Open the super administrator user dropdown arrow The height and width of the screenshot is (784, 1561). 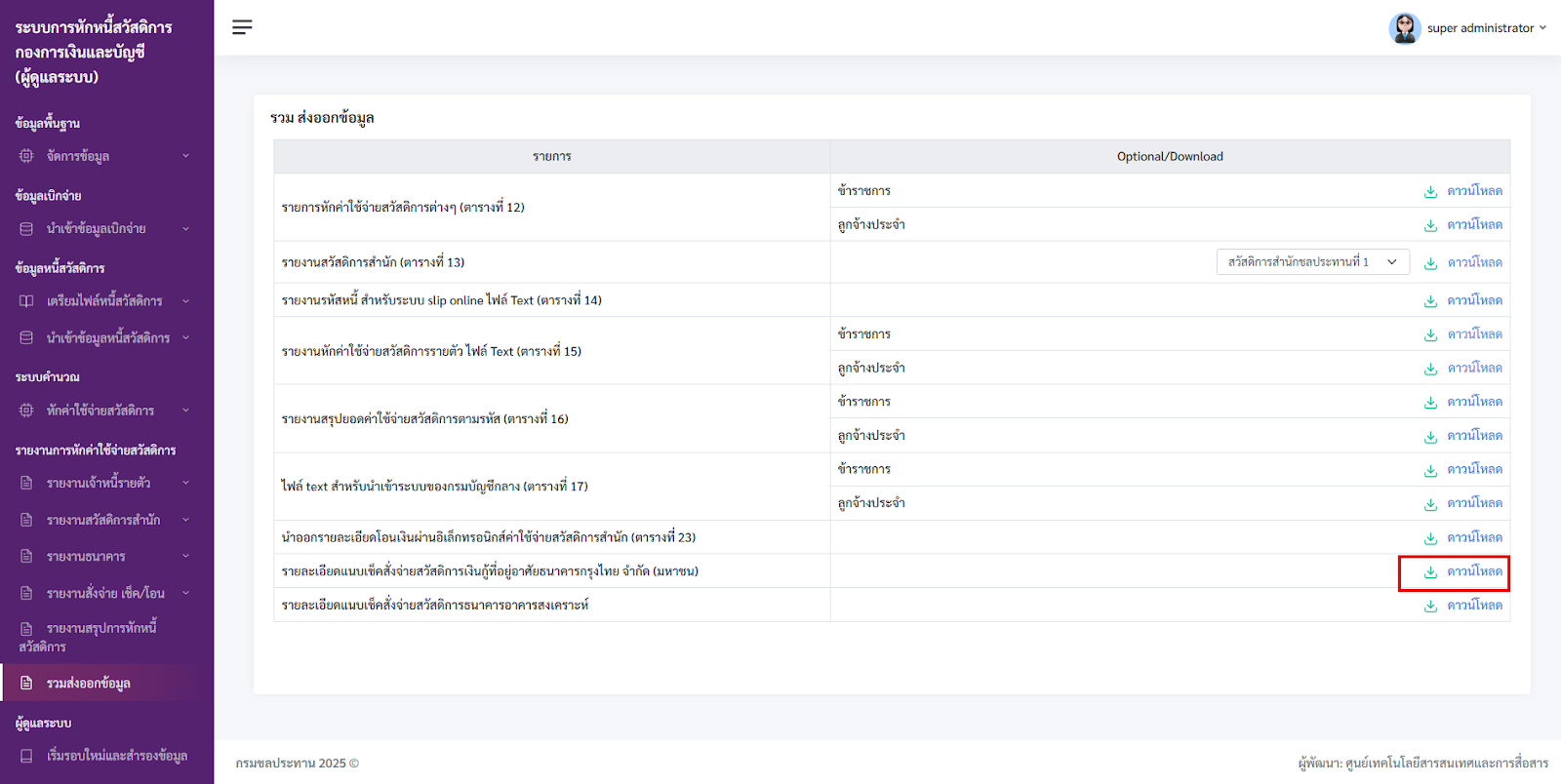pyautogui.click(x=1542, y=28)
